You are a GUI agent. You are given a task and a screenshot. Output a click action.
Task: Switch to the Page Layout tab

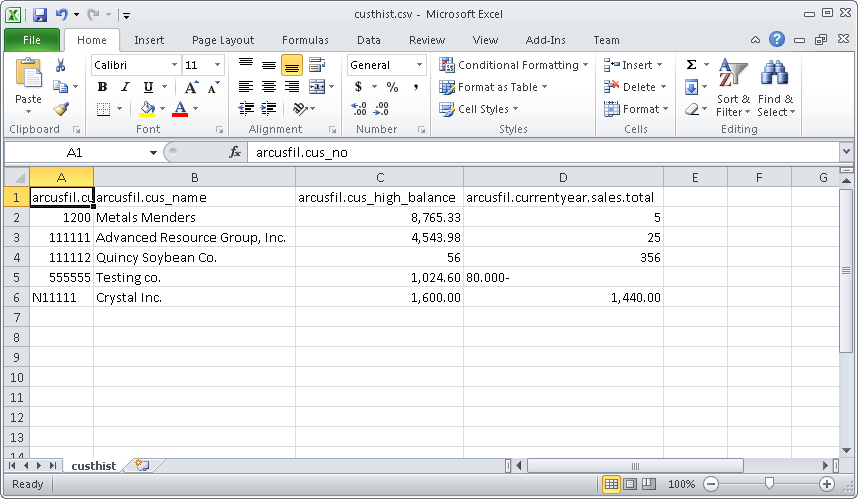[223, 40]
